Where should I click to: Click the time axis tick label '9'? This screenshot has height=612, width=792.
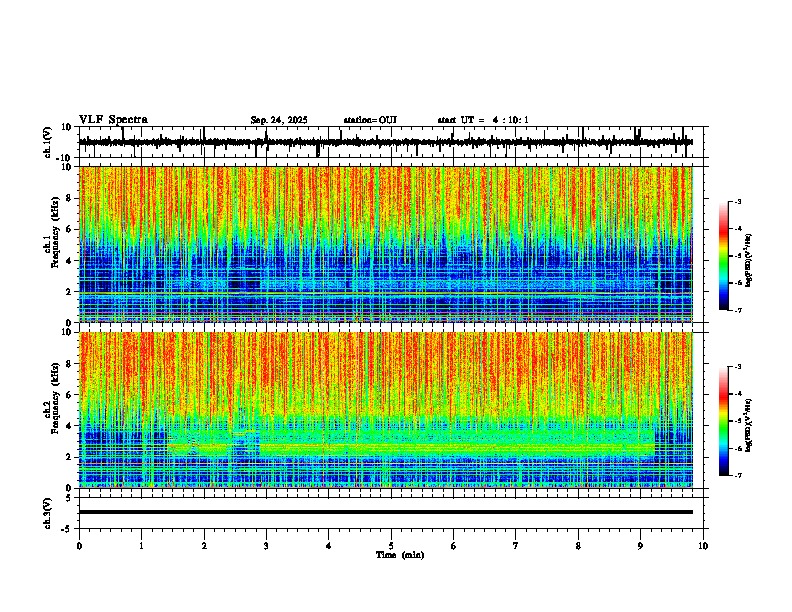coord(640,546)
